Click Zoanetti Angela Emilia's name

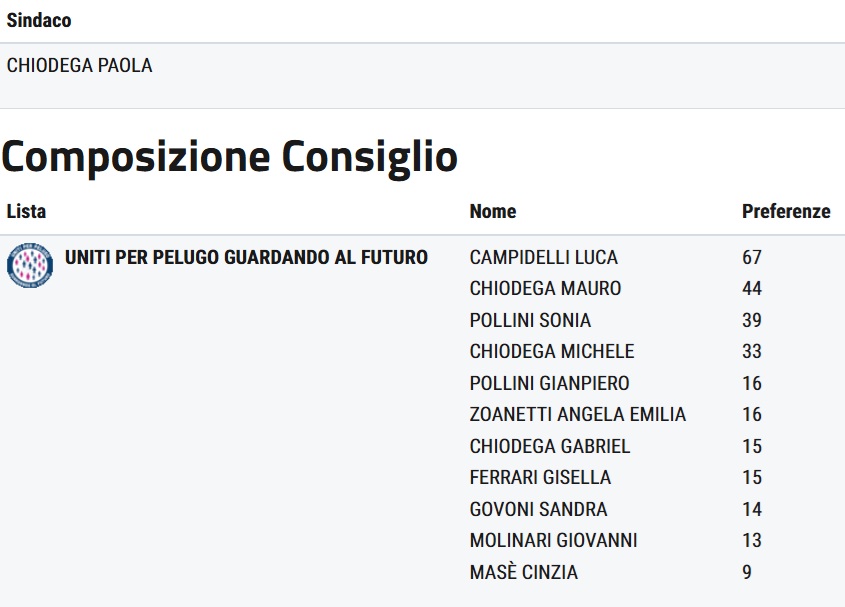click(578, 414)
